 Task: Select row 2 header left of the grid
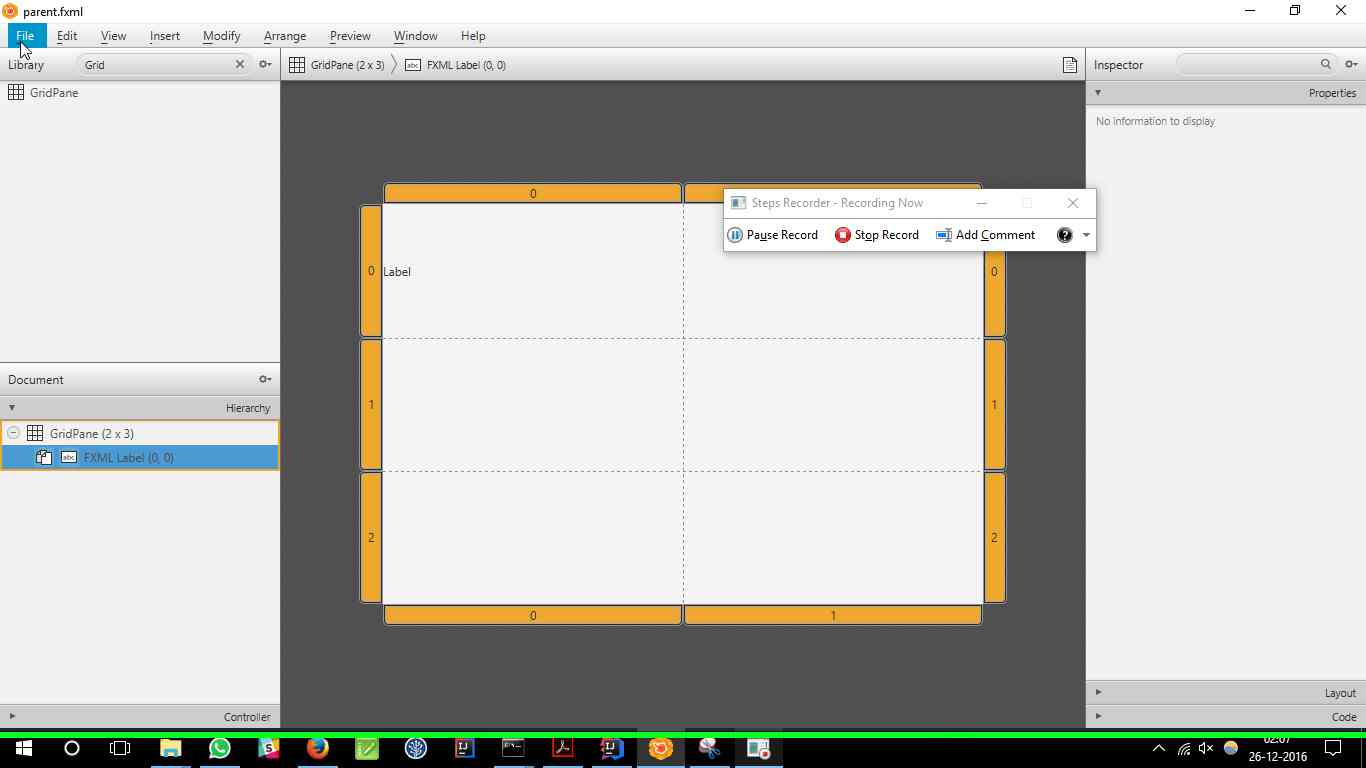pos(371,537)
